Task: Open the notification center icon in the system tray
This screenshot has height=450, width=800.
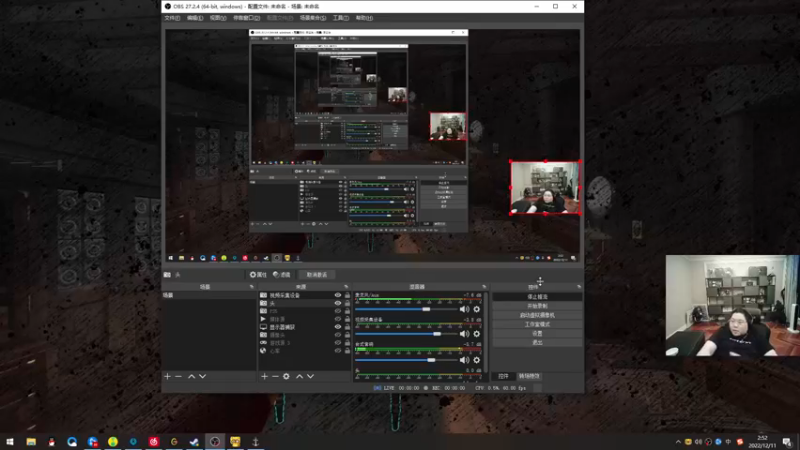Action: coord(787,442)
